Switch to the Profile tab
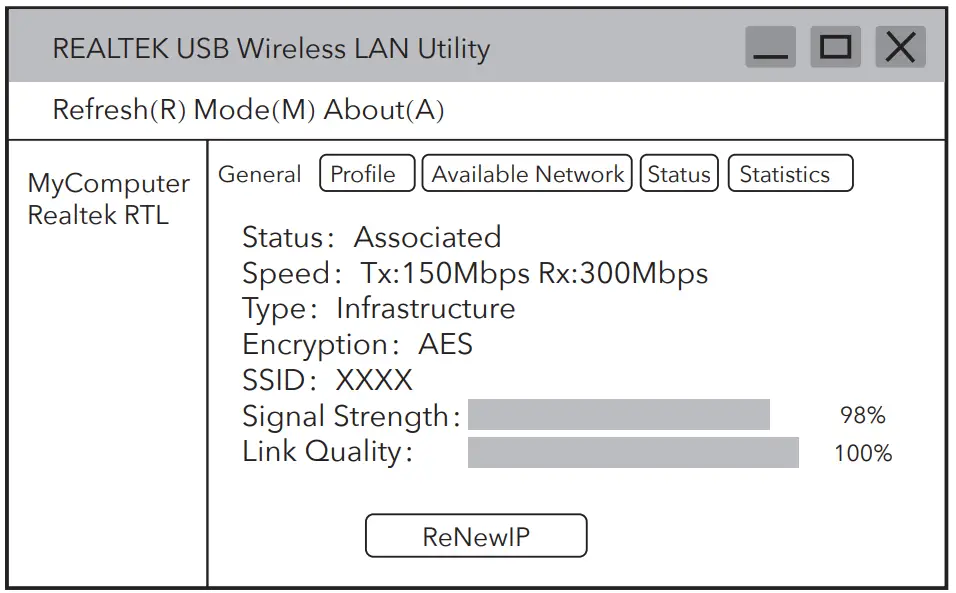 pyautogui.click(x=367, y=173)
